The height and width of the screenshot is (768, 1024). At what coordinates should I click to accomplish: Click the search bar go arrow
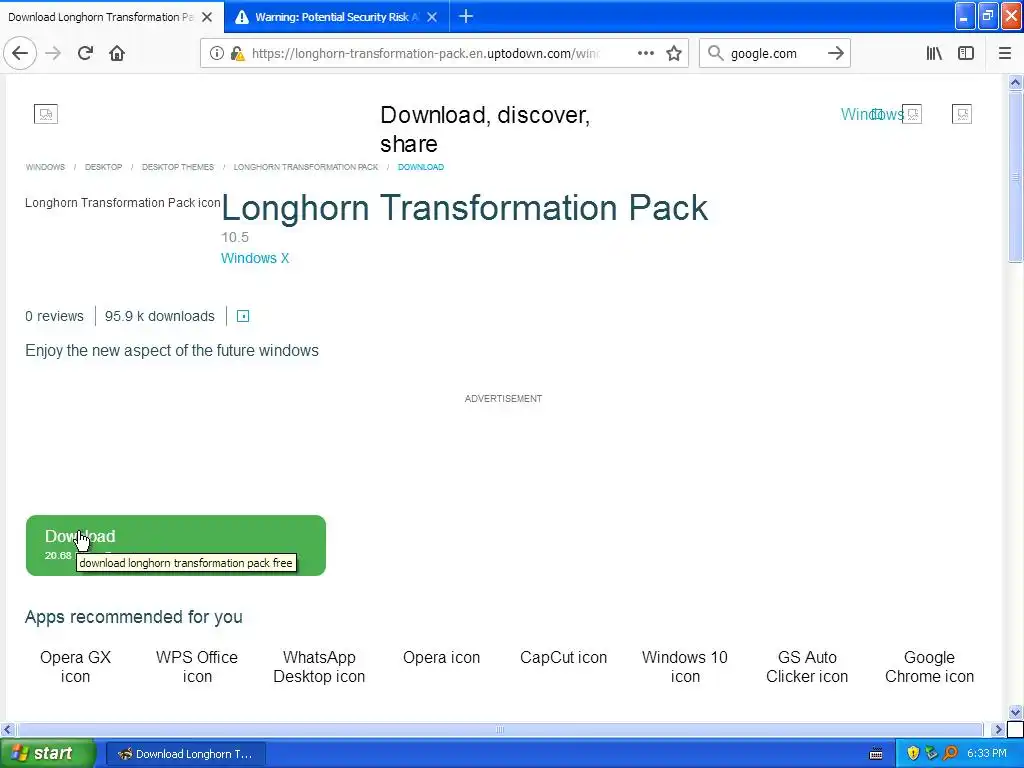(x=835, y=53)
